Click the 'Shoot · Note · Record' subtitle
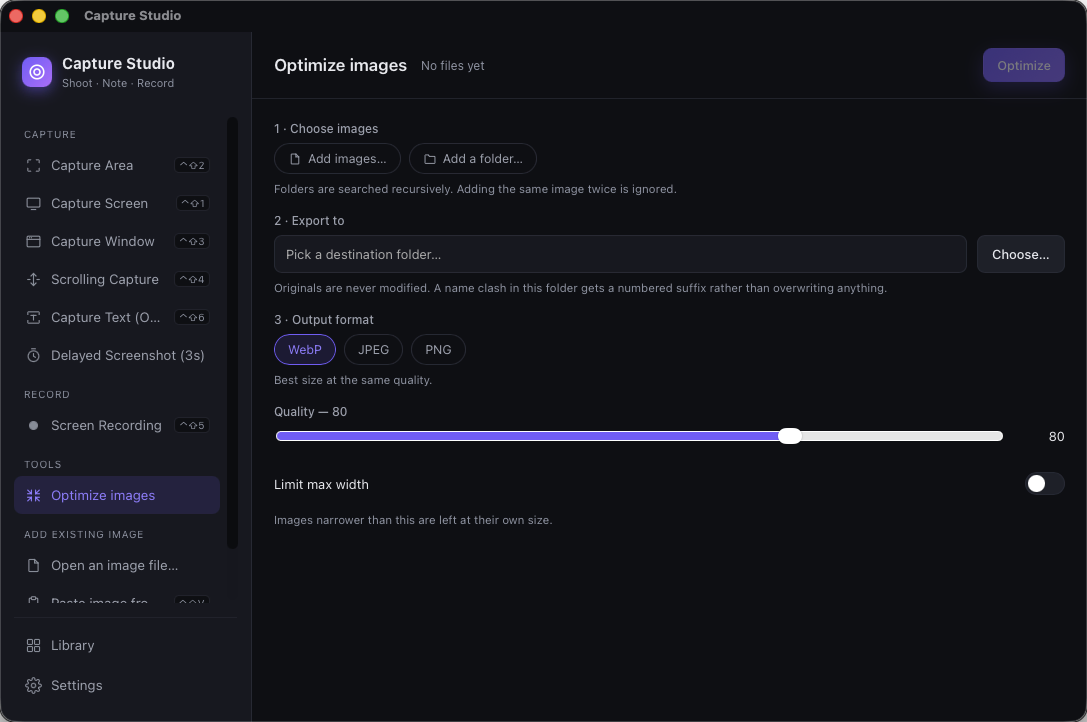Image resolution: width=1087 pixels, height=722 pixels. pos(118,83)
